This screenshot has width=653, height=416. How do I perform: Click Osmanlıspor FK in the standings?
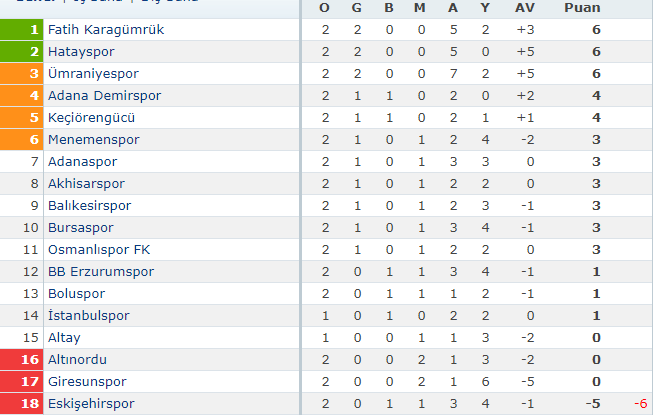(x=99, y=250)
